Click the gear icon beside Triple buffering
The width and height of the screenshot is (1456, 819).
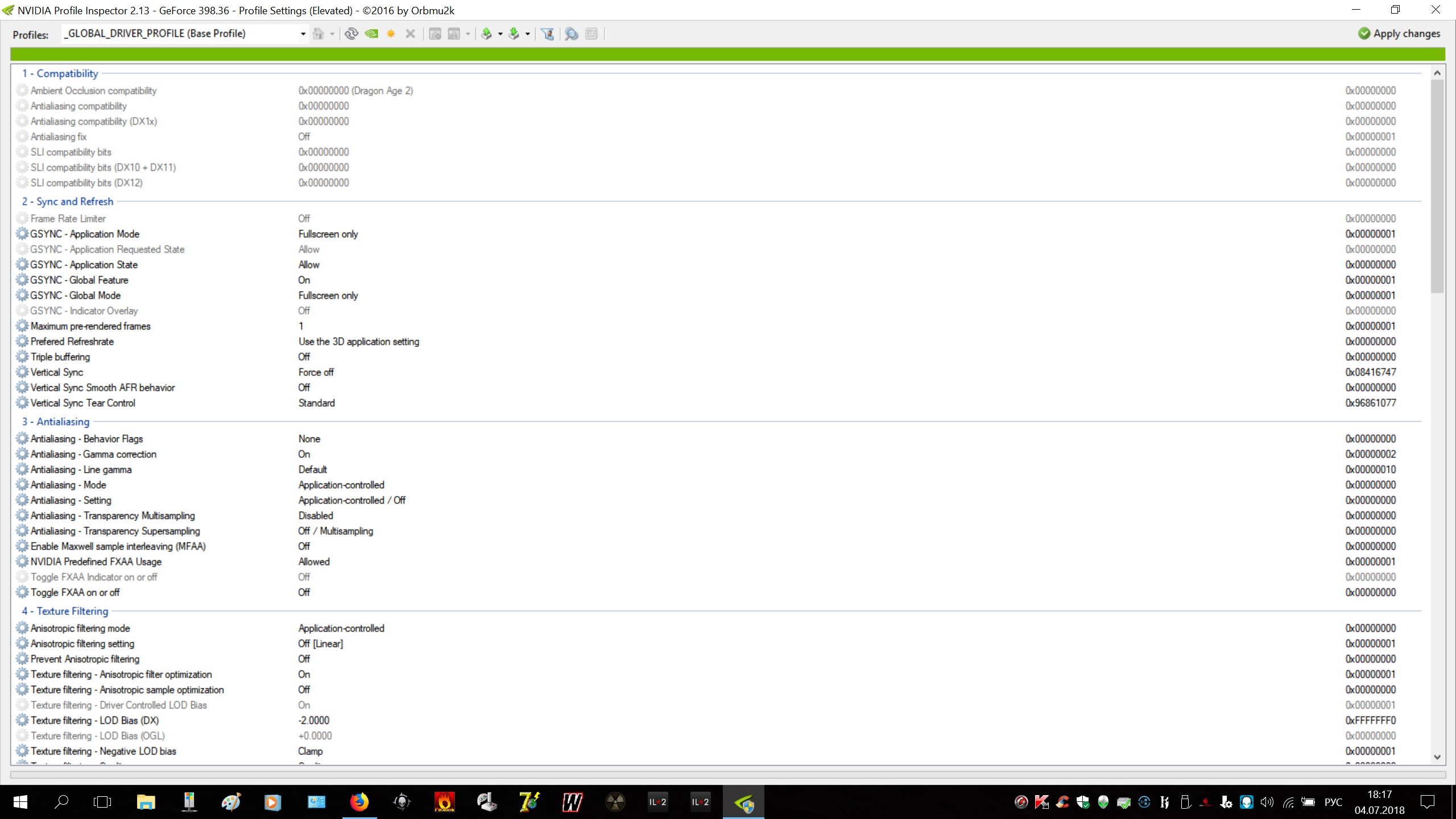point(22,357)
